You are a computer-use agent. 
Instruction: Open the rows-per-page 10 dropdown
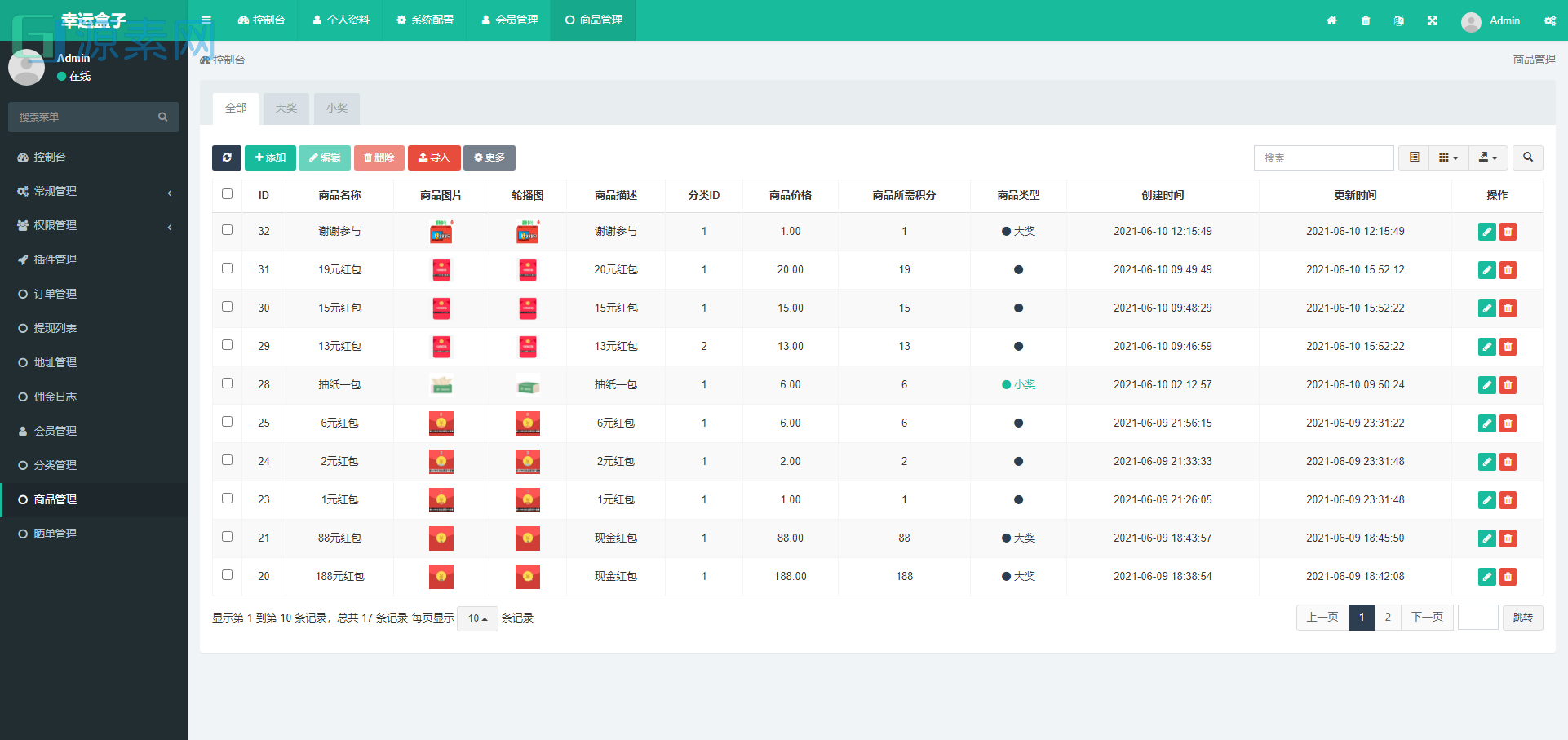(x=477, y=618)
